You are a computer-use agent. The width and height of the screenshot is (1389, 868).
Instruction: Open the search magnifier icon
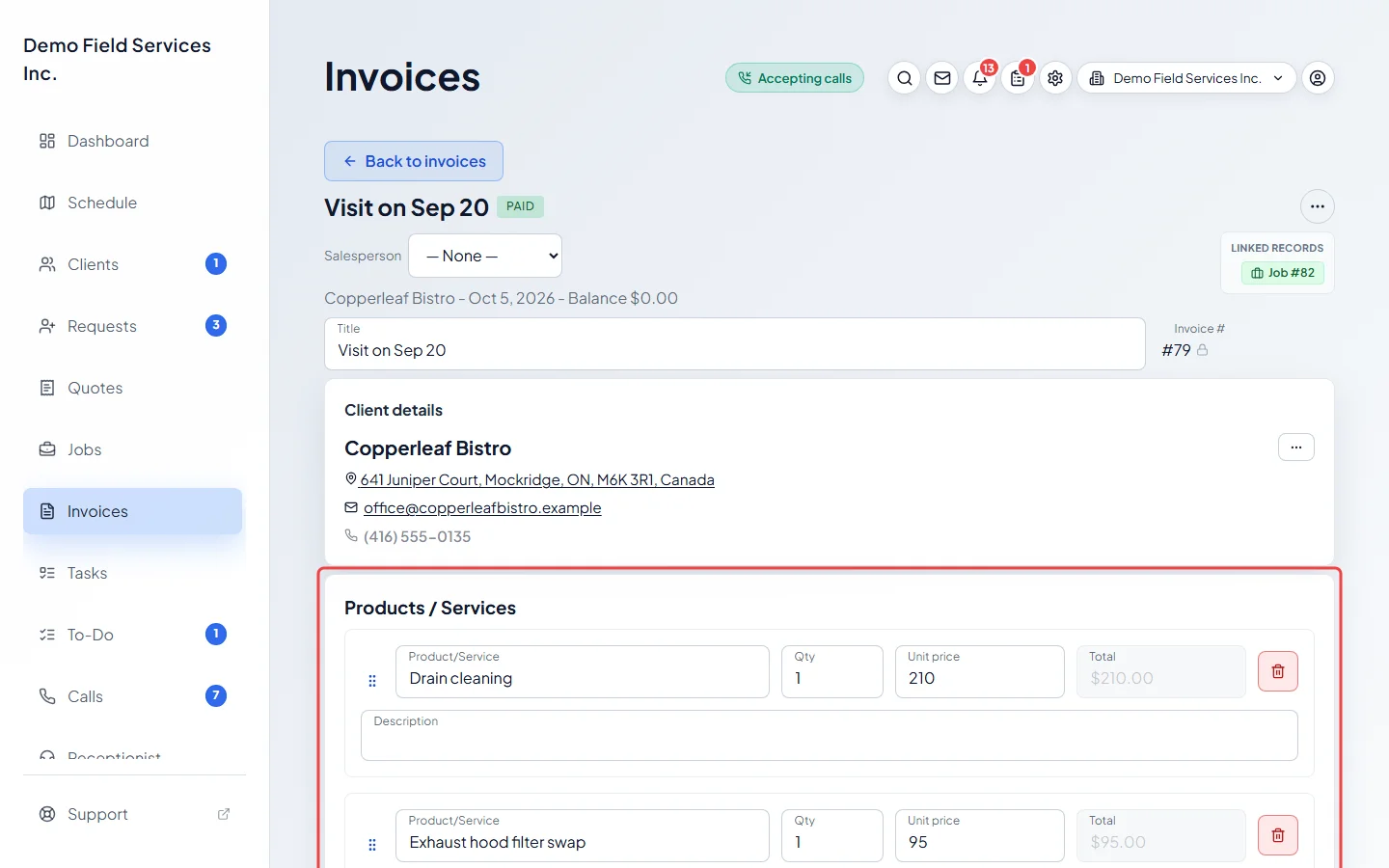(905, 78)
